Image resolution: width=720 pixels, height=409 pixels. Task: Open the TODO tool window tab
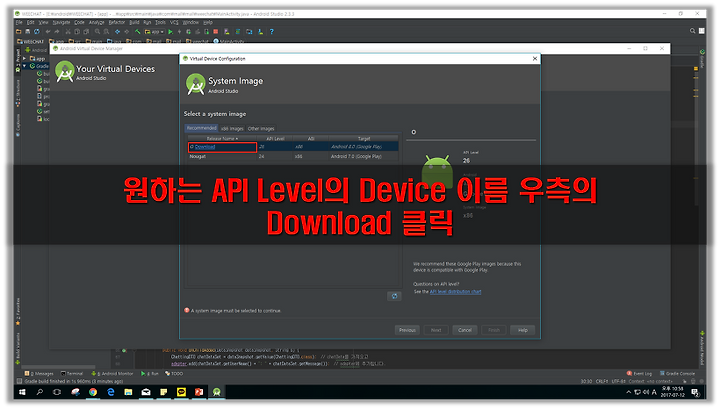point(174,374)
